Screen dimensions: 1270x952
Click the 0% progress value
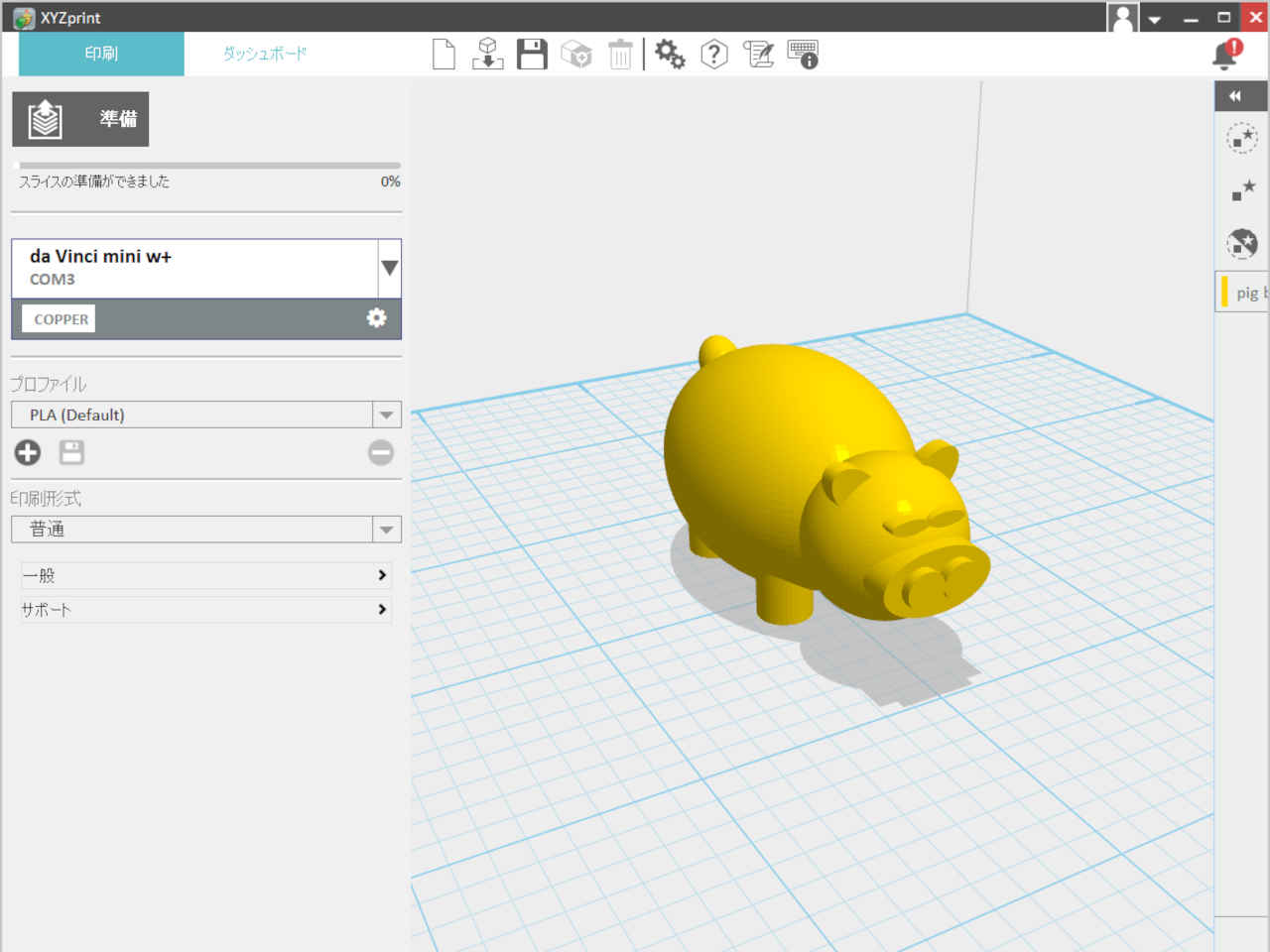click(x=390, y=181)
